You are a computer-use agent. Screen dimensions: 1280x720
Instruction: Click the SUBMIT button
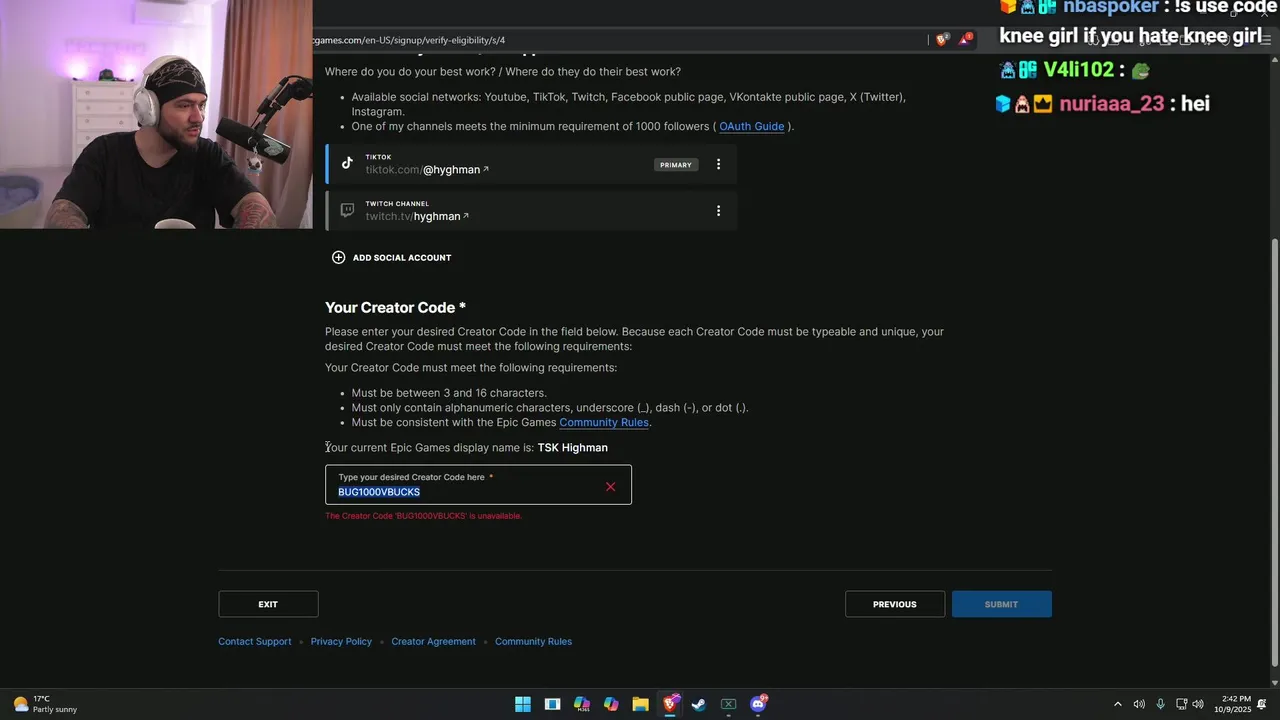(1001, 604)
